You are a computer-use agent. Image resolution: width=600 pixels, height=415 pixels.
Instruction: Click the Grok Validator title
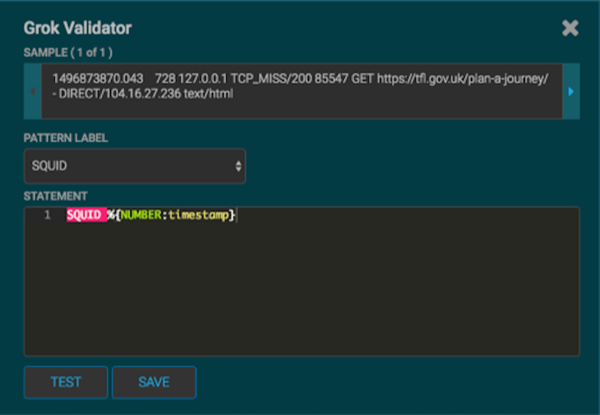[78, 28]
